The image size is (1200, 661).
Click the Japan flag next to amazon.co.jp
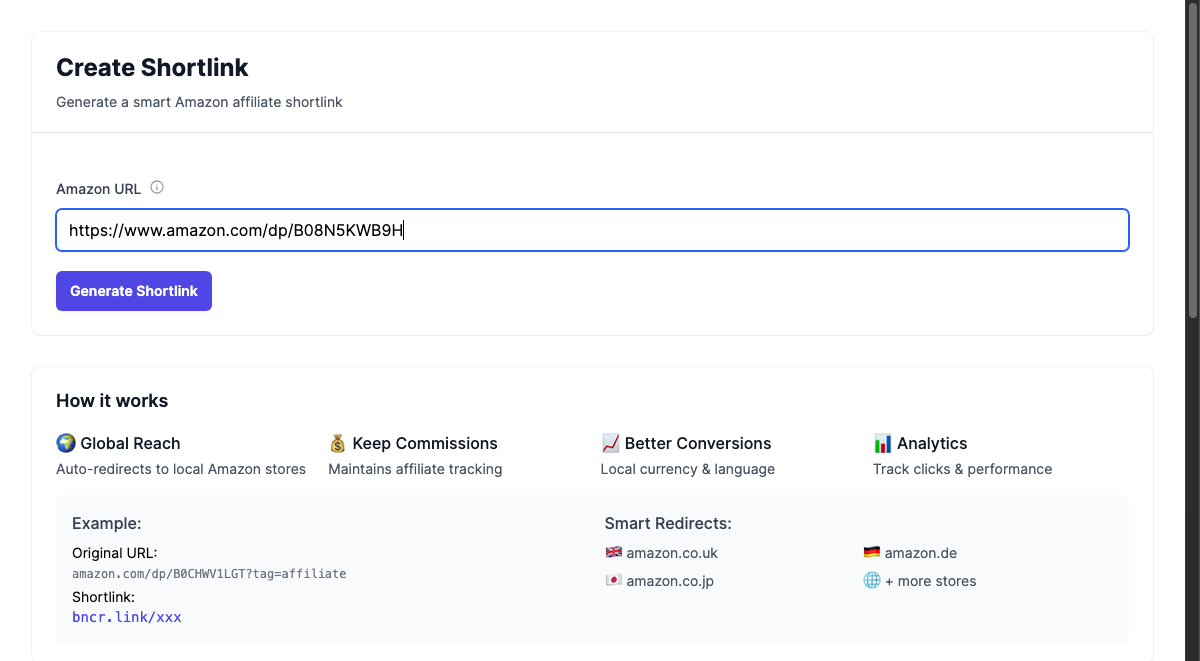click(x=614, y=580)
